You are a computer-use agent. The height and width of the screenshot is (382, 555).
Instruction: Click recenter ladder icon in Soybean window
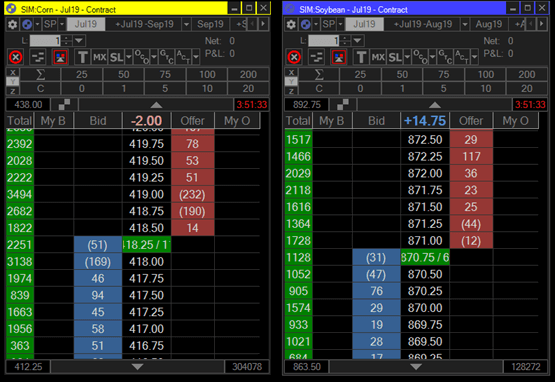click(x=343, y=104)
